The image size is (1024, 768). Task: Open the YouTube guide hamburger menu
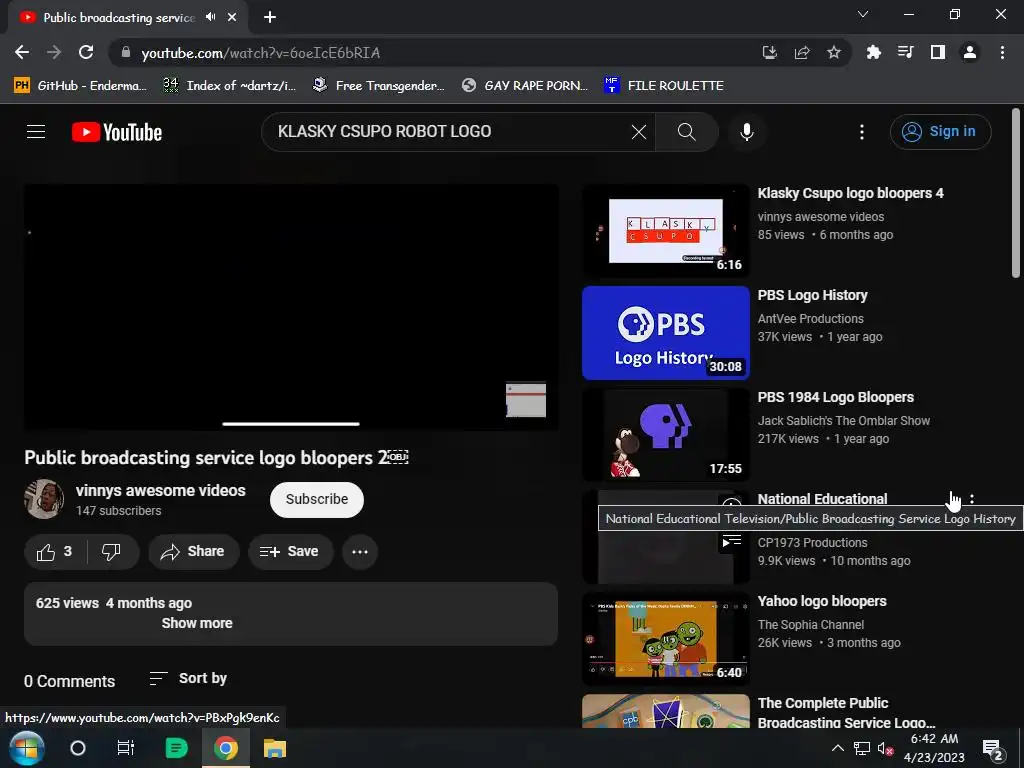pos(36,132)
